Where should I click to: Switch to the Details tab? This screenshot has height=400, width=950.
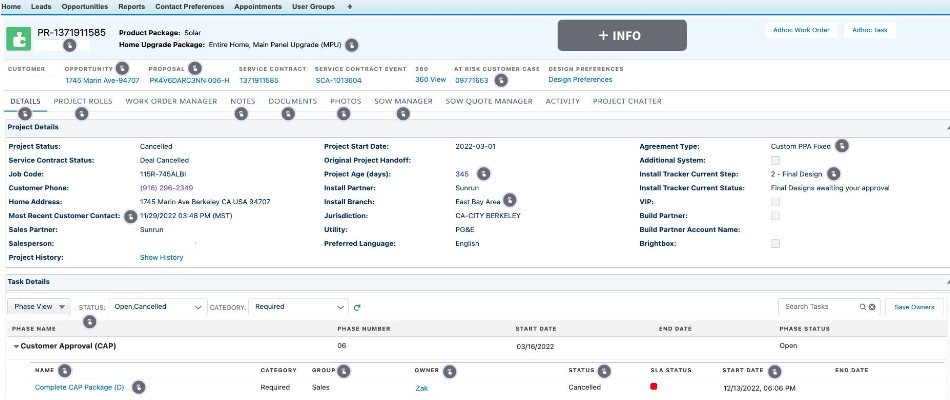[25, 101]
